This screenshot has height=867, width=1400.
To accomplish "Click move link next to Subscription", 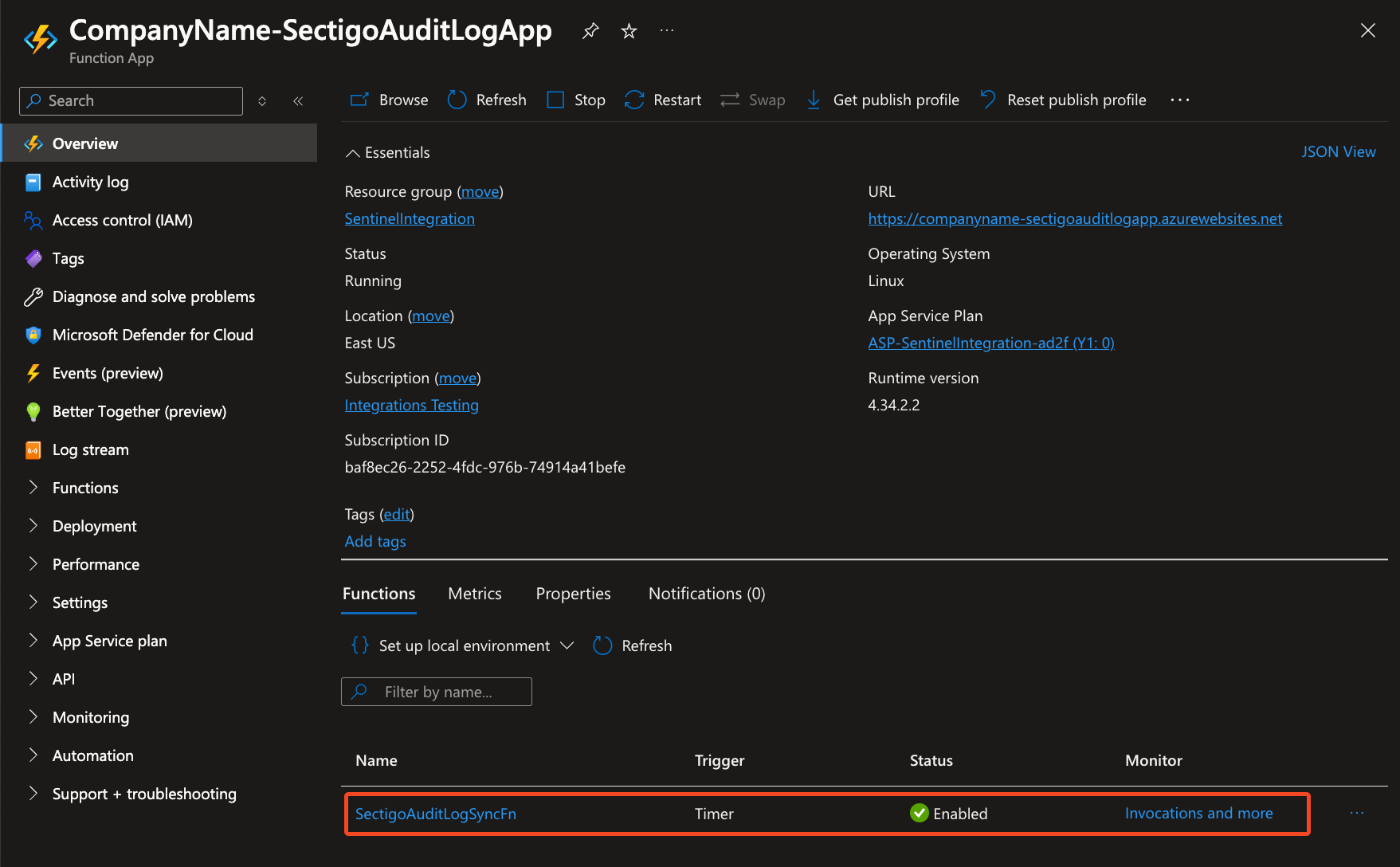I will pos(458,378).
